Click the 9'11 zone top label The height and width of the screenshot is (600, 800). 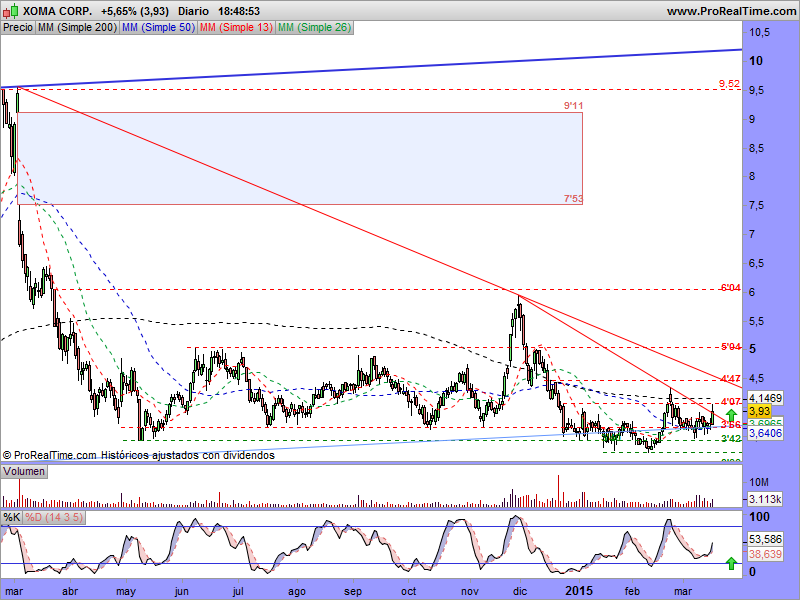(x=573, y=106)
